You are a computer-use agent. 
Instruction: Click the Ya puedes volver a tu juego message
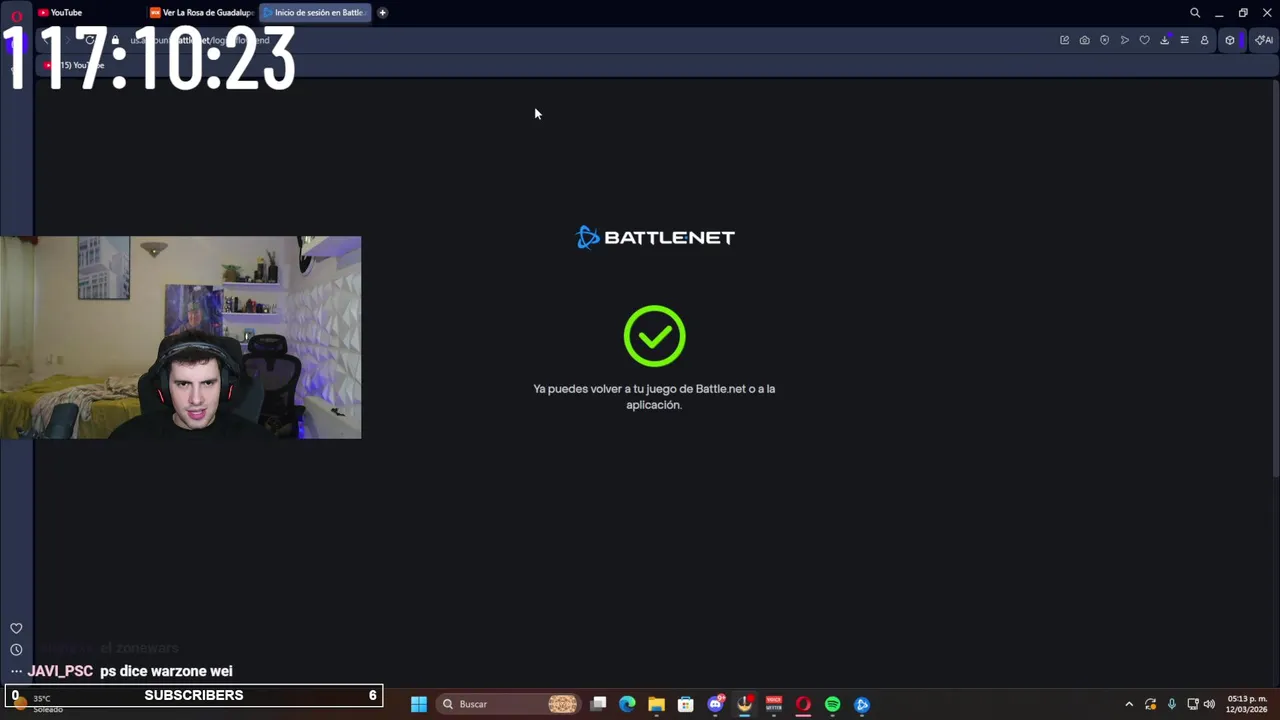[x=654, y=397]
